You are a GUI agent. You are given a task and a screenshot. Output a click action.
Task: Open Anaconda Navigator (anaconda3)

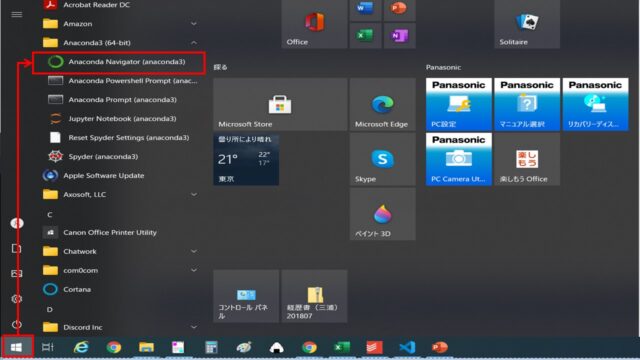(119, 62)
